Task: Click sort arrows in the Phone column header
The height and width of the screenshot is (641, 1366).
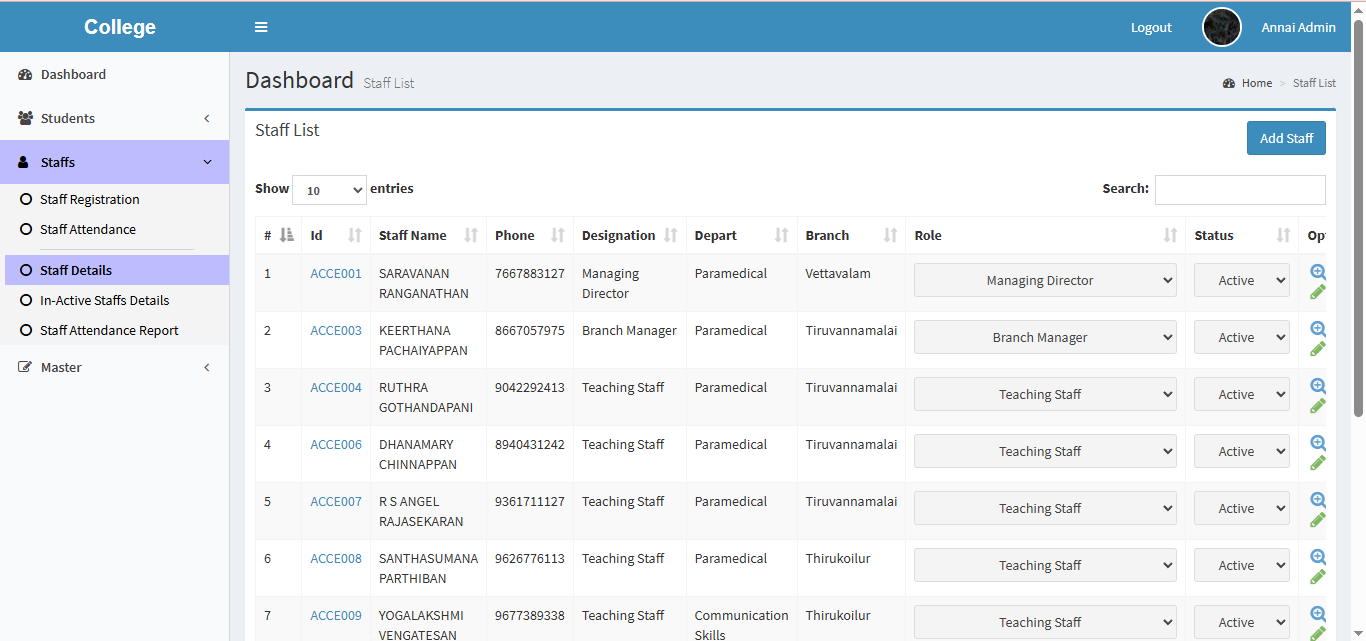Action: (x=558, y=236)
